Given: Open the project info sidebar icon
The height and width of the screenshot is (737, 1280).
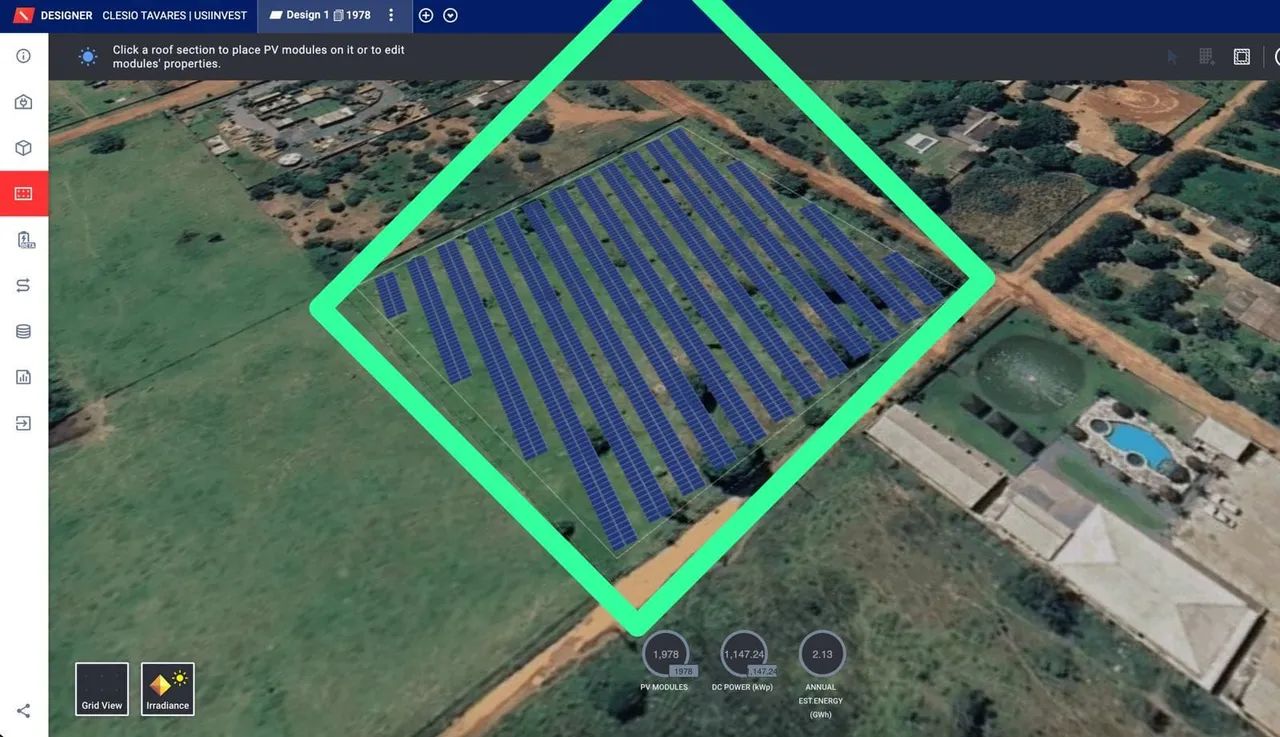Looking at the screenshot, I should coord(24,56).
